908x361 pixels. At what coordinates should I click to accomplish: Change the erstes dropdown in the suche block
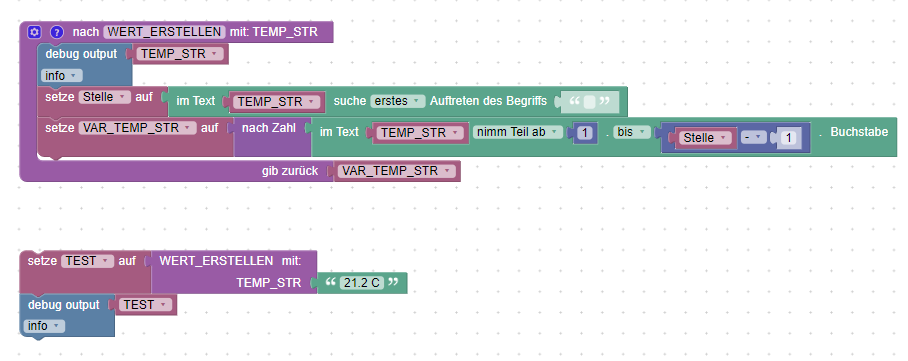click(x=397, y=101)
